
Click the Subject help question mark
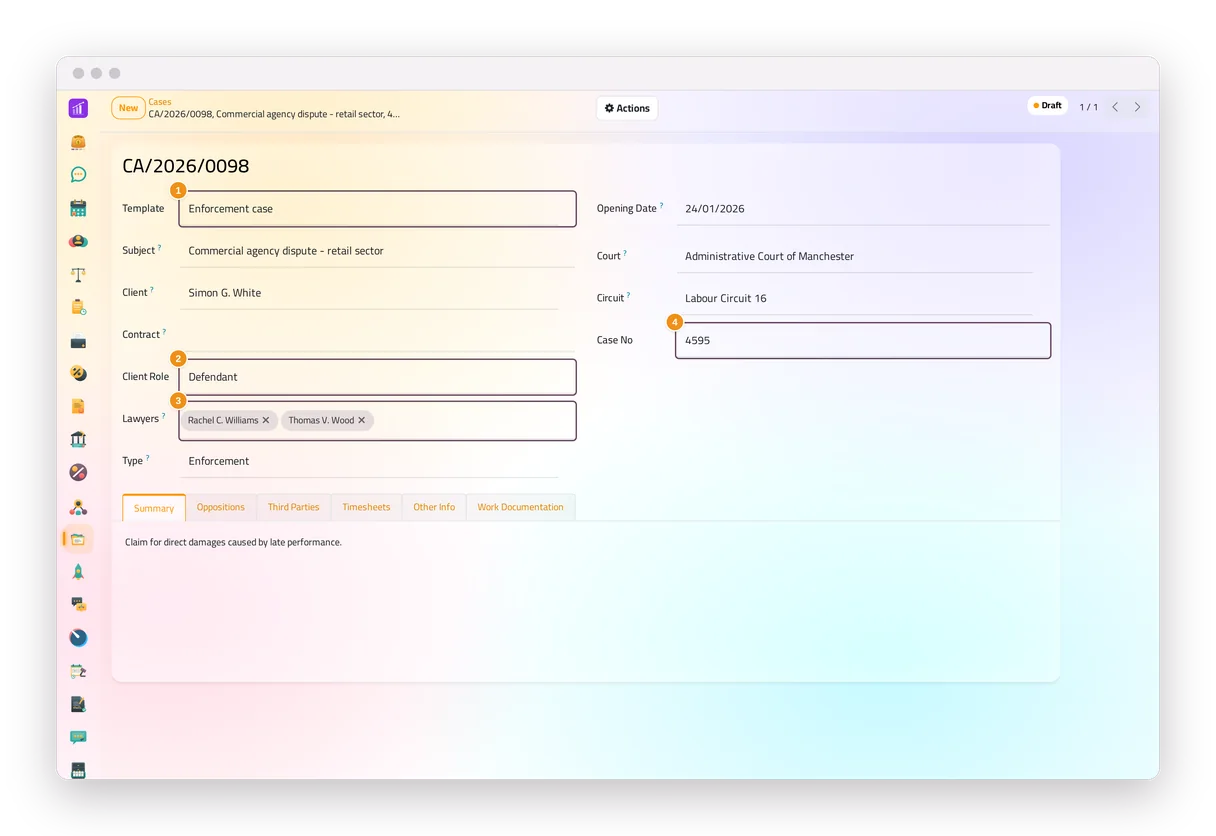click(159, 247)
